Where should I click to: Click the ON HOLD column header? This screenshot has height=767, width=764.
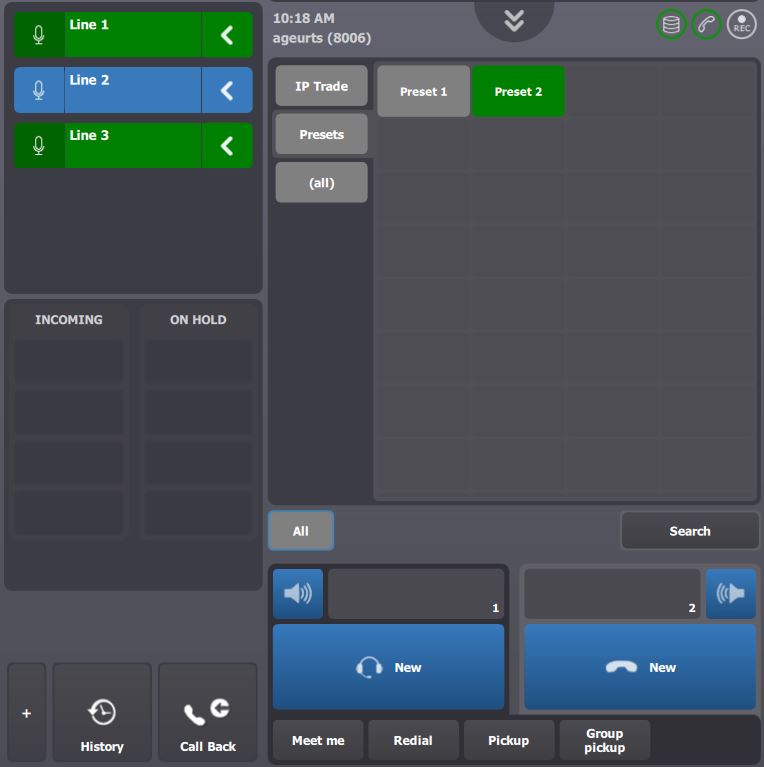click(198, 319)
